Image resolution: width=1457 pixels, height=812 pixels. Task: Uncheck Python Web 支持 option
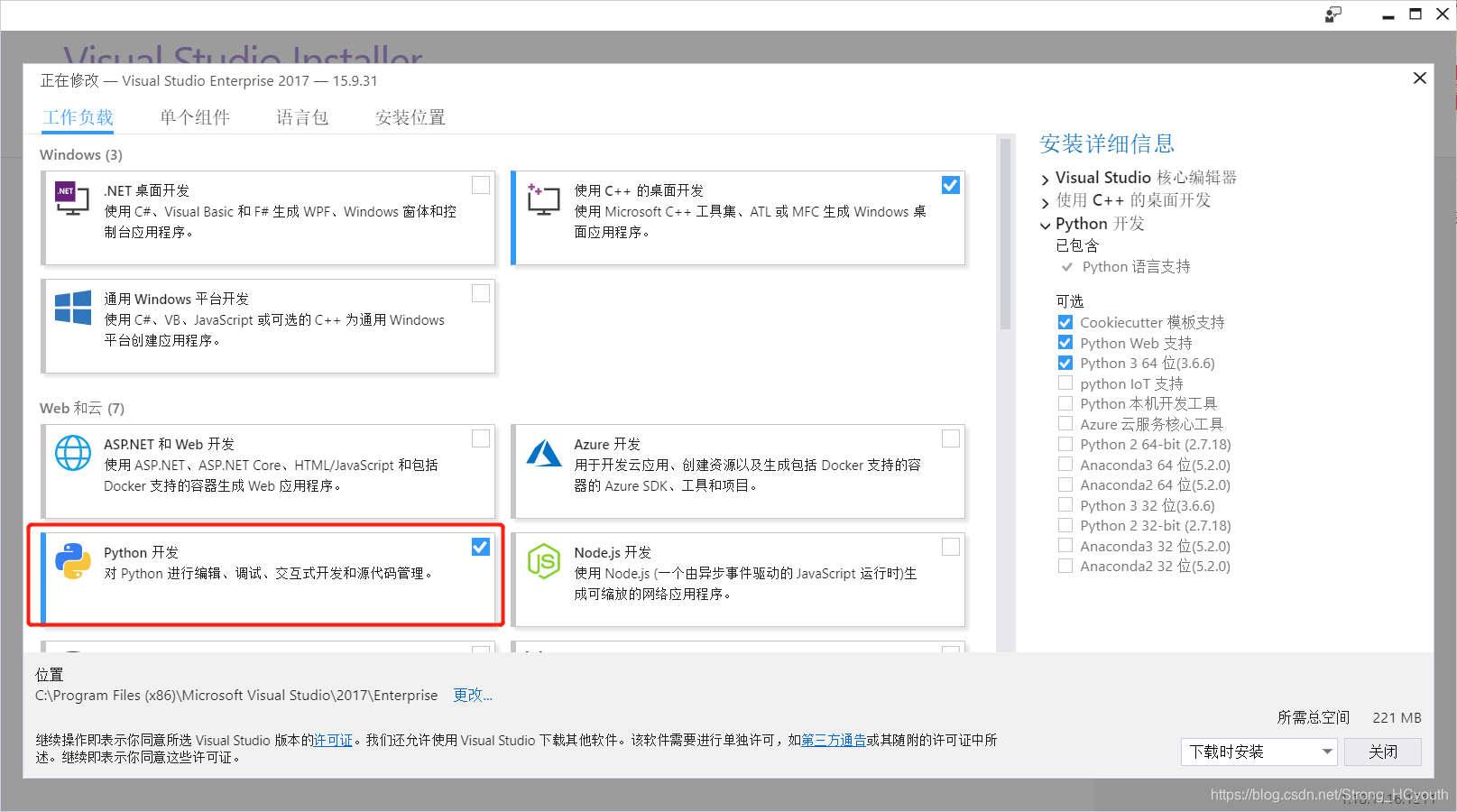click(x=1065, y=343)
